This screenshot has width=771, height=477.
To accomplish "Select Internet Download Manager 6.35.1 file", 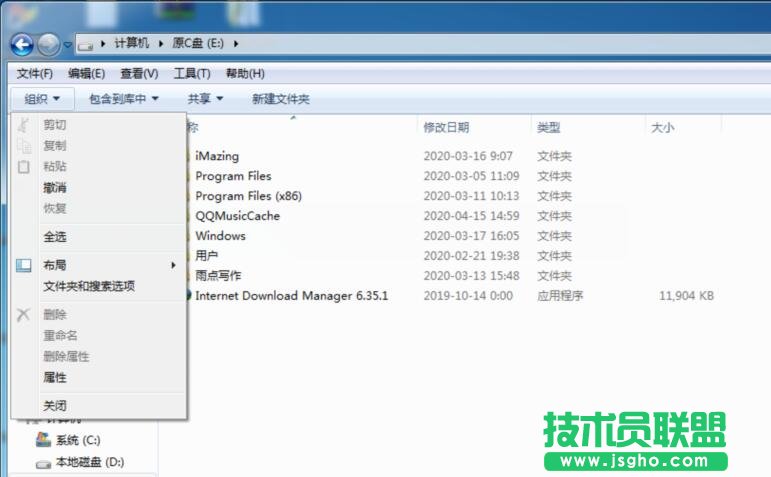I will 292,296.
